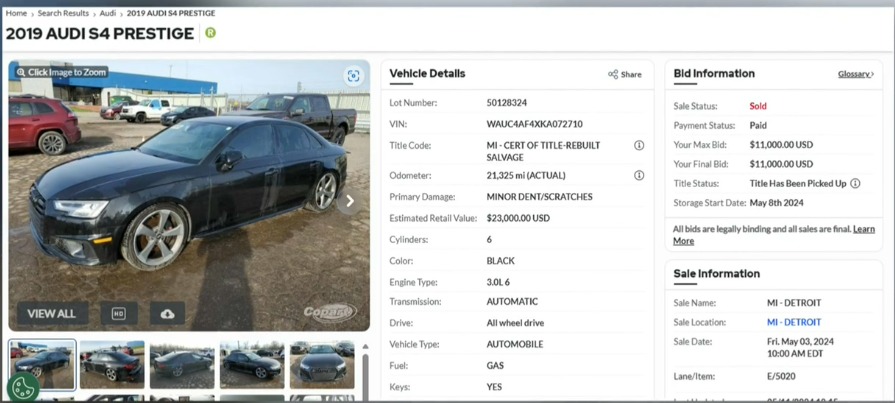Click the Title Status info icon
The image size is (895, 403).
click(855, 184)
